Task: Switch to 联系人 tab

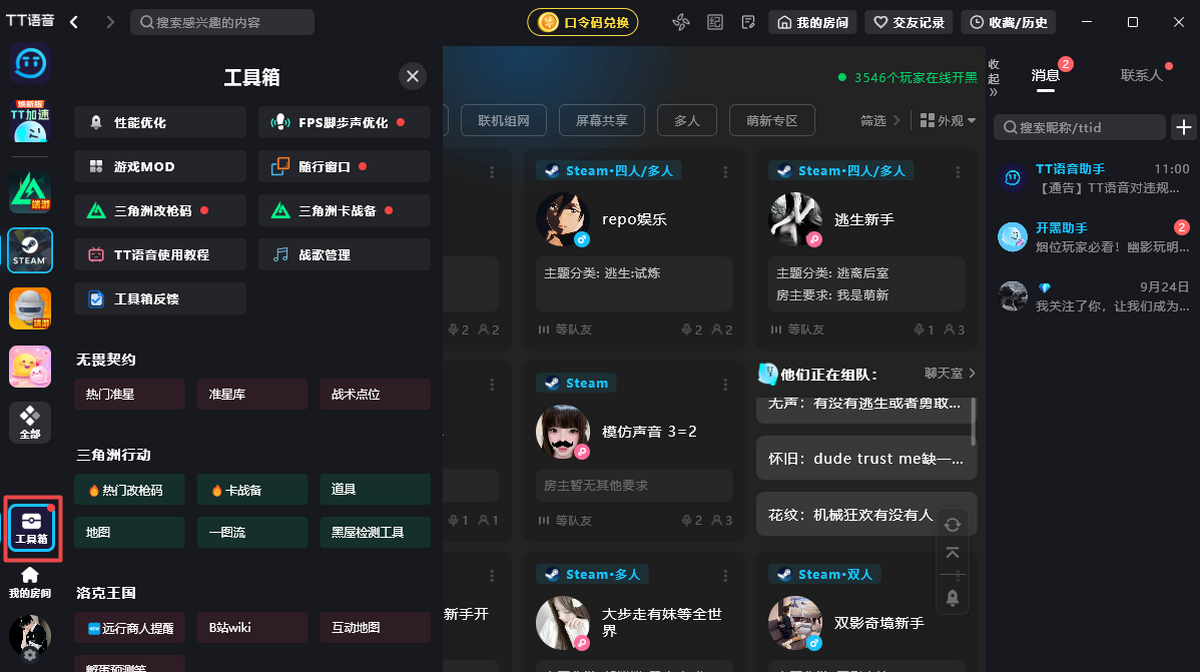Action: [x=1141, y=75]
